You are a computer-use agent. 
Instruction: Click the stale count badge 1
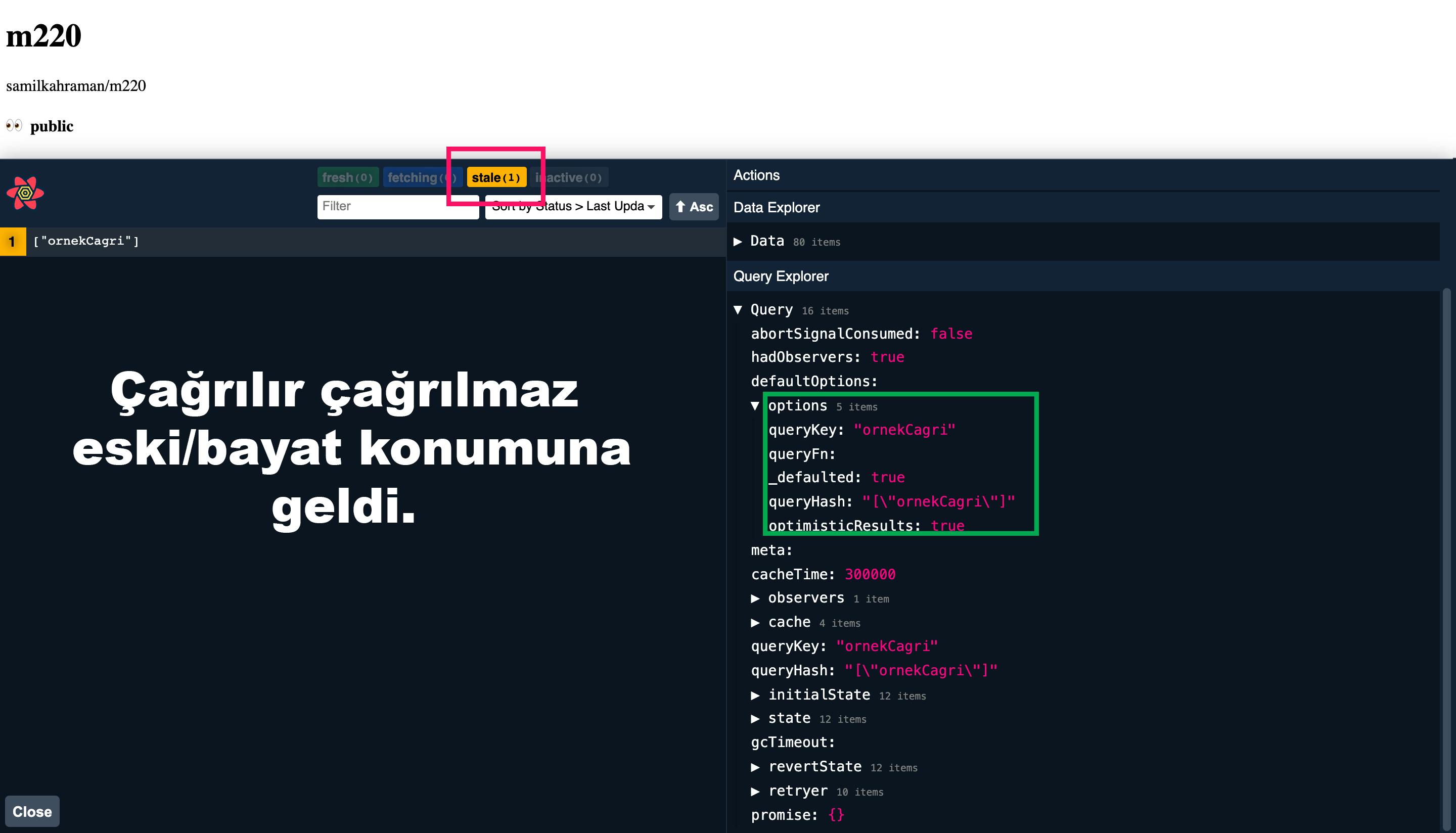click(x=13, y=242)
